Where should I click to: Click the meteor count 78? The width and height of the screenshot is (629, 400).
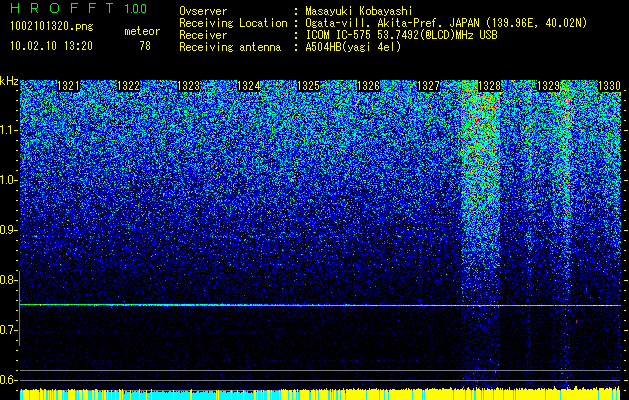coord(145,46)
